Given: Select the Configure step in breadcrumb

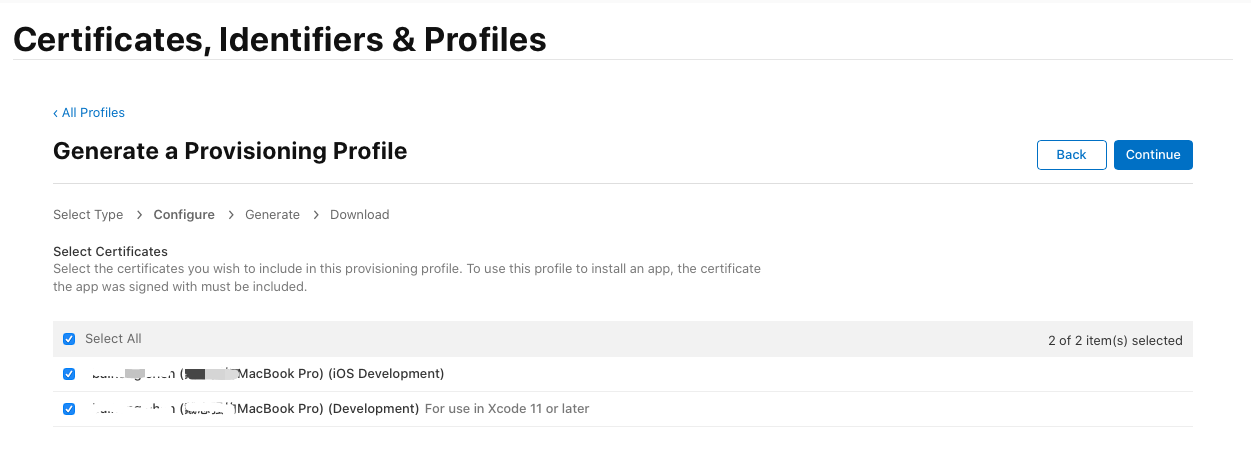Looking at the screenshot, I should coord(184,215).
